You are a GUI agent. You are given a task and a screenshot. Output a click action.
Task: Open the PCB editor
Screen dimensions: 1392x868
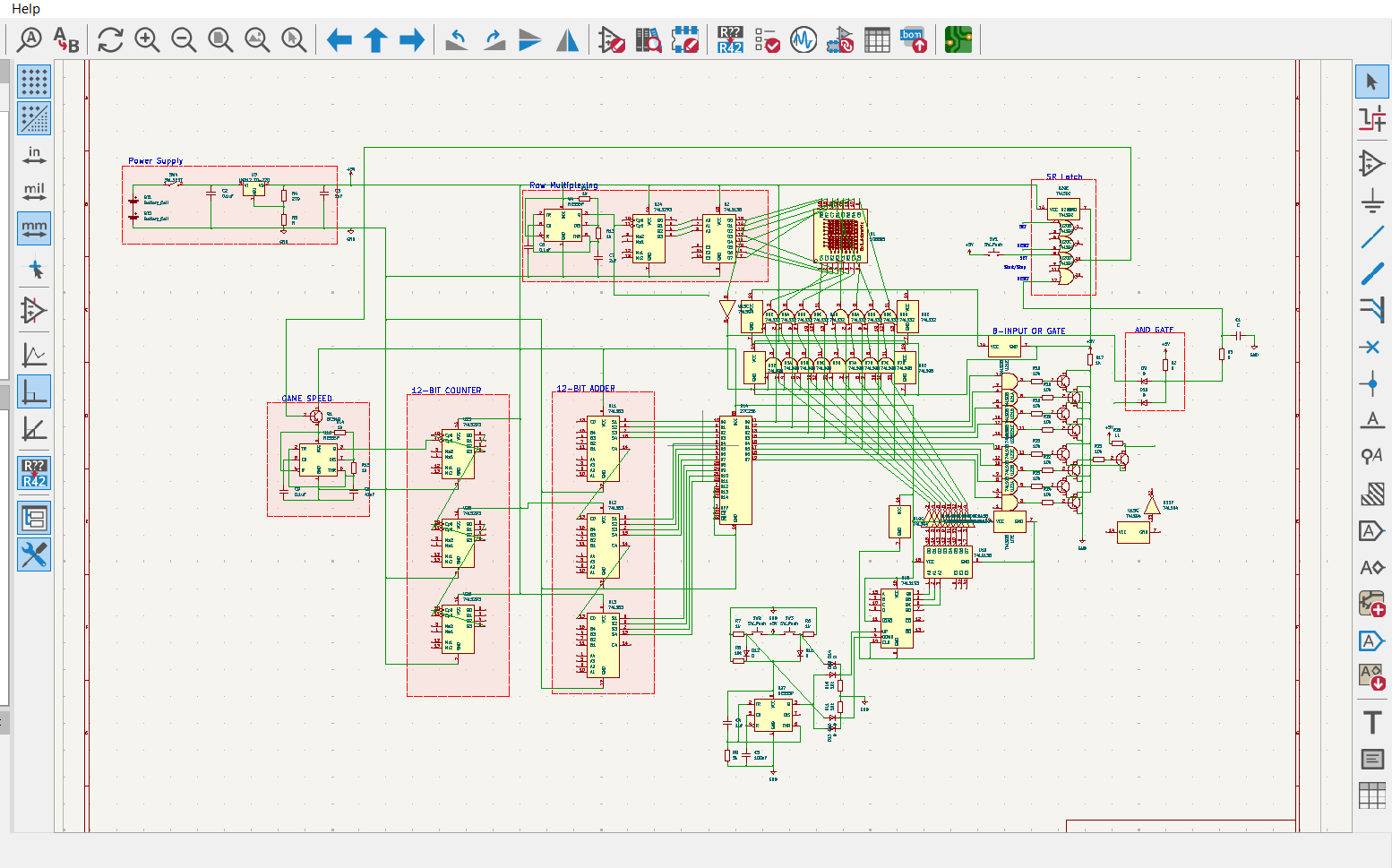pos(958,39)
